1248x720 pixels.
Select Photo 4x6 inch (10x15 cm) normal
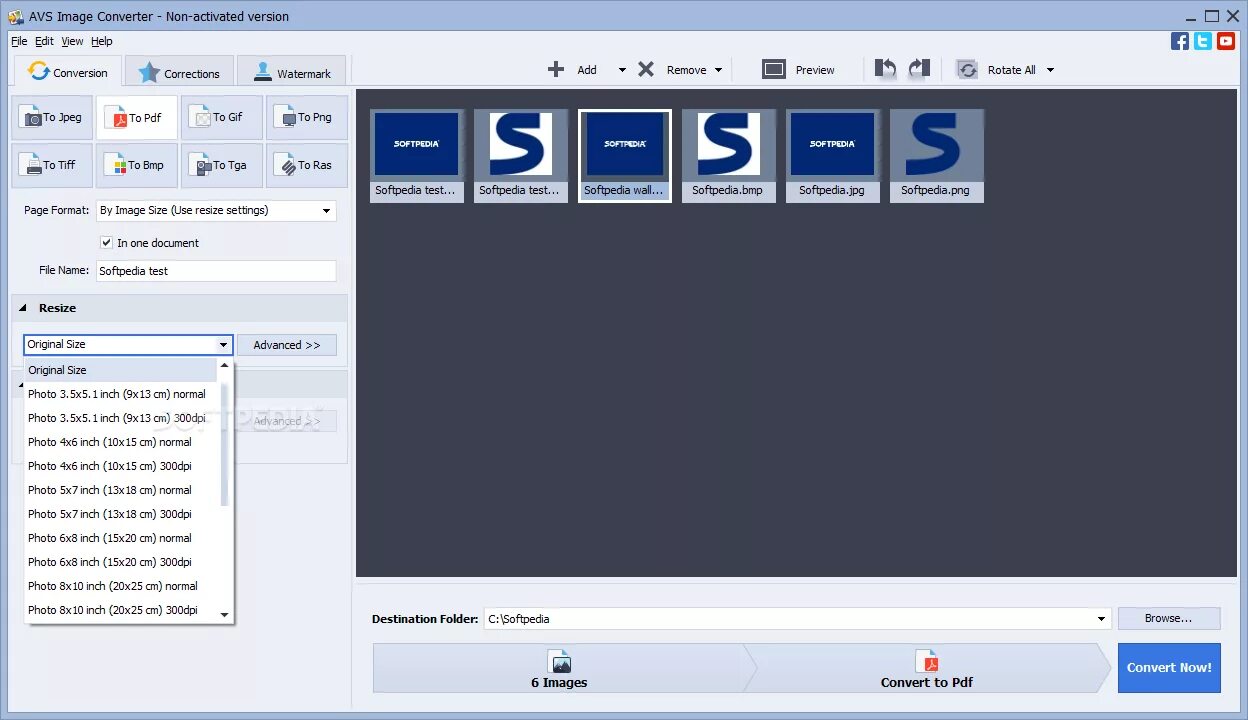tap(121, 442)
